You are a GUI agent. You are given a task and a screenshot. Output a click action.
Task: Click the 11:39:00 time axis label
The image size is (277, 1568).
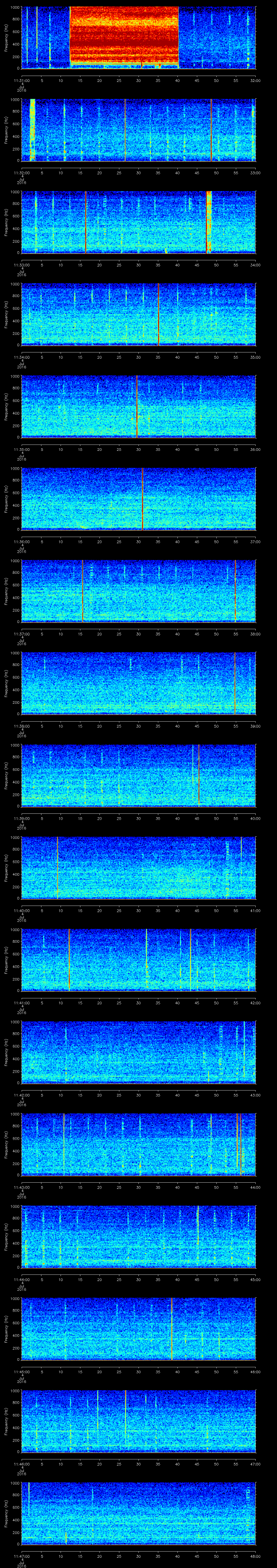pos(22,818)
